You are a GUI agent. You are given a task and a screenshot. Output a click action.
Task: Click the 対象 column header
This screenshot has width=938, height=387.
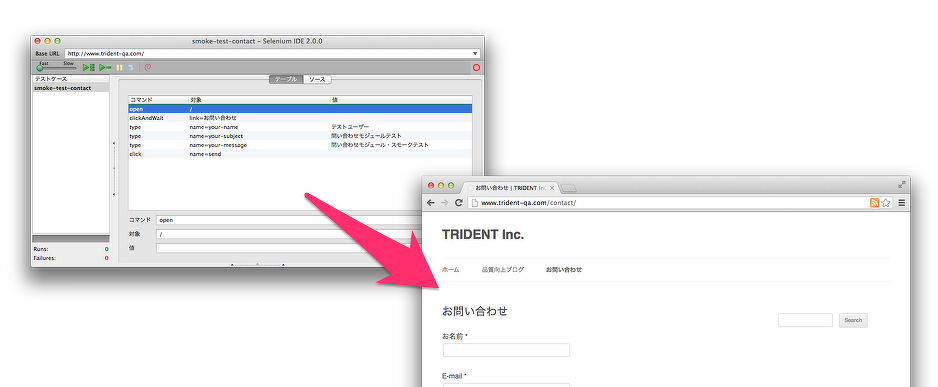pyautogui.click(x=259, y=100)
